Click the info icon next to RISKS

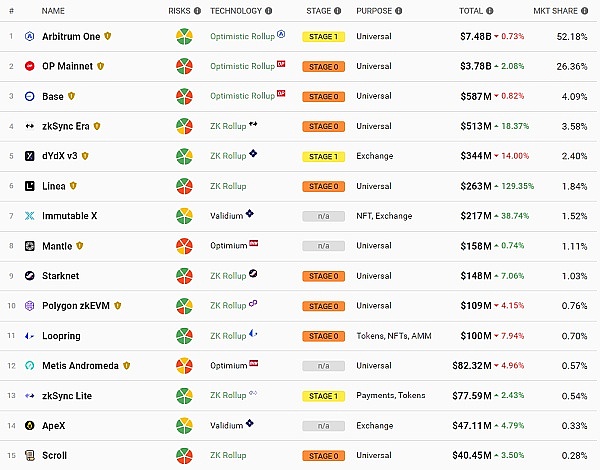click(x=197, y=11)
